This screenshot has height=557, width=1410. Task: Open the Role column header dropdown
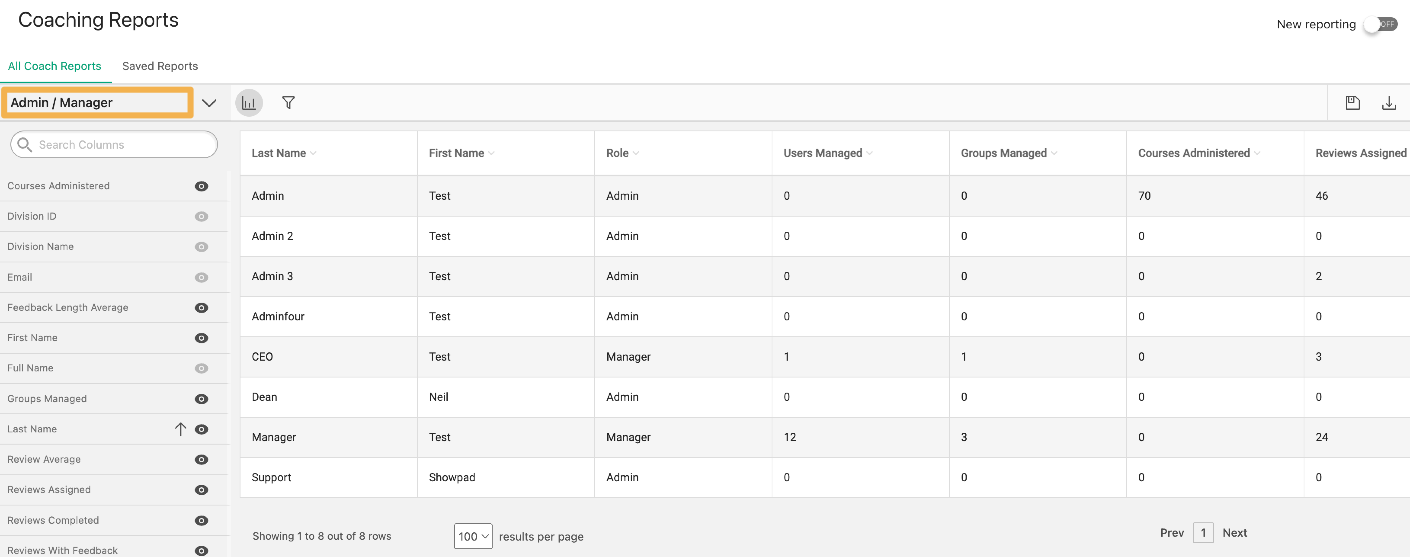coord(636,154)
